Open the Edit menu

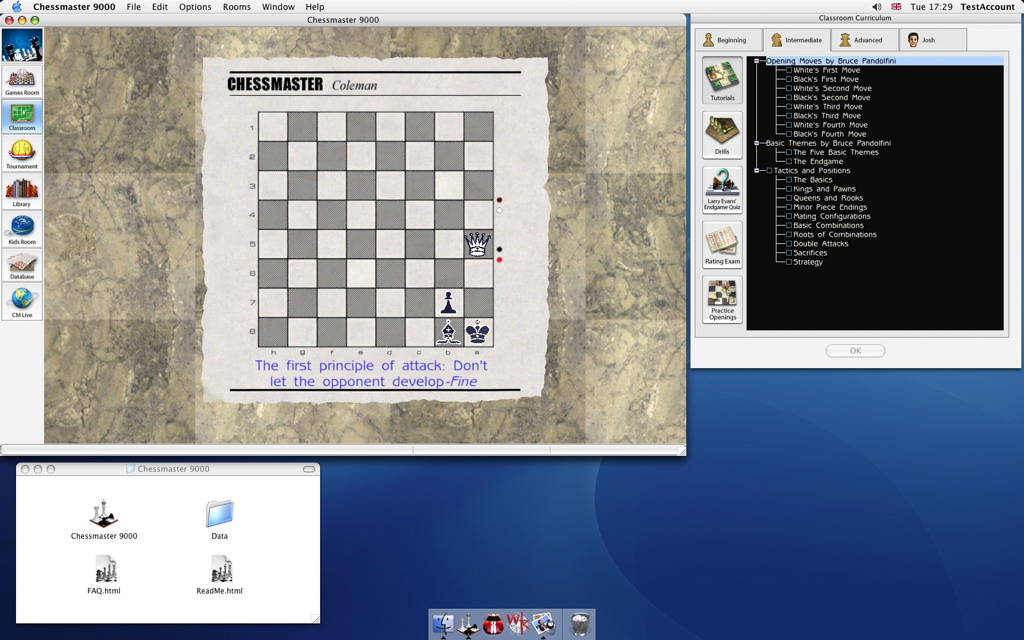159,7
